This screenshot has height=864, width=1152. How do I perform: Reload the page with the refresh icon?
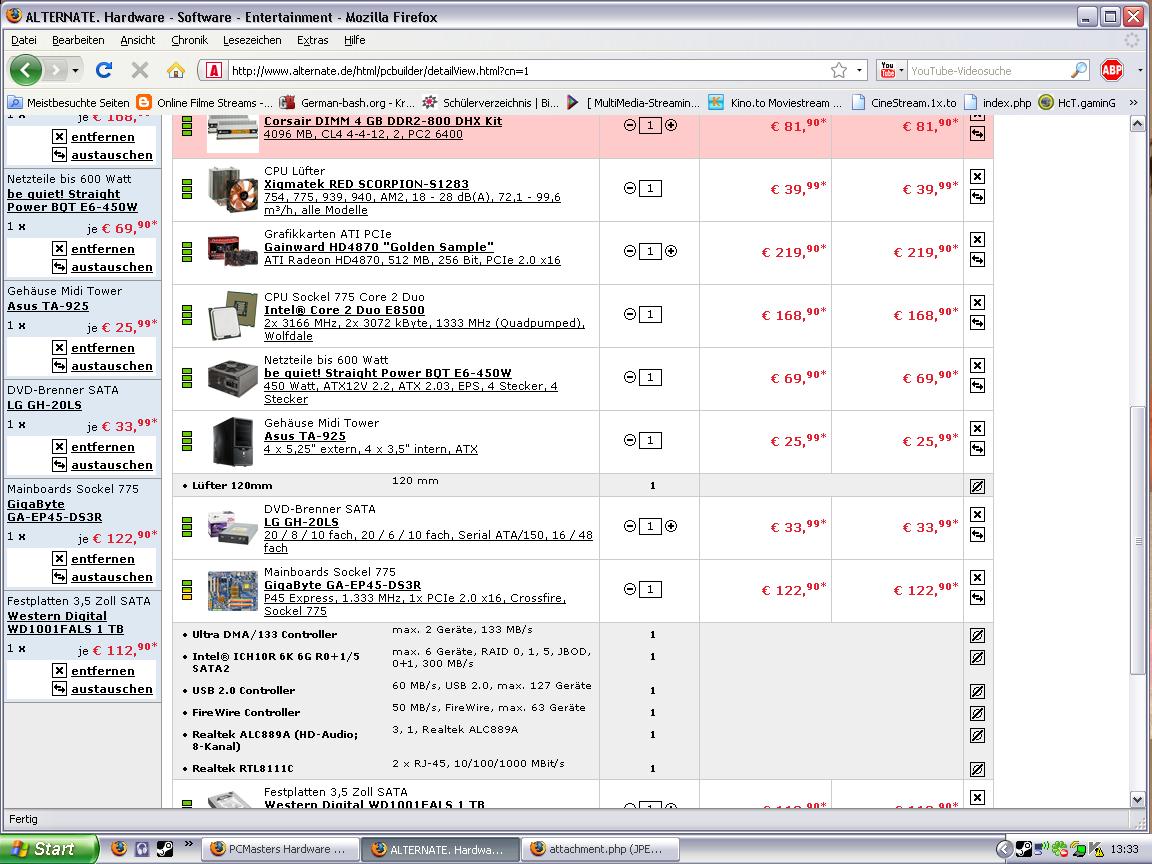(104, 71)
